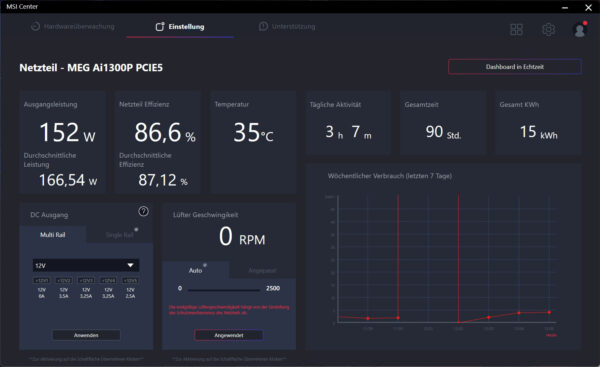600x367 pixels.
Task: Expand the 12V rail dropdown
Action: tap(86, 265)
